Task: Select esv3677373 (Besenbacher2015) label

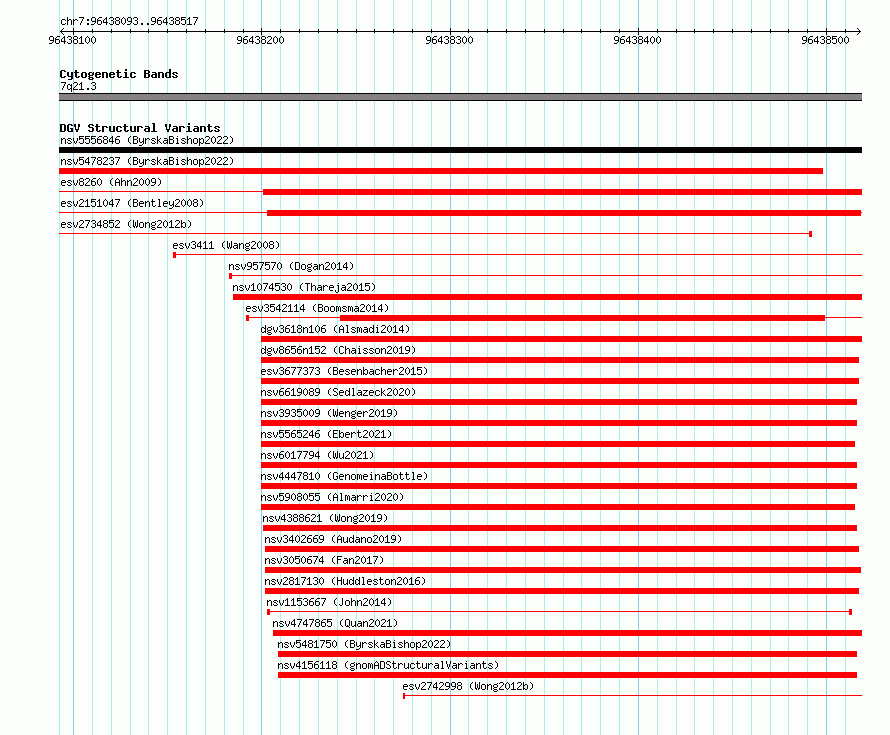Action: pyautogui.click(x=344, y=371)
